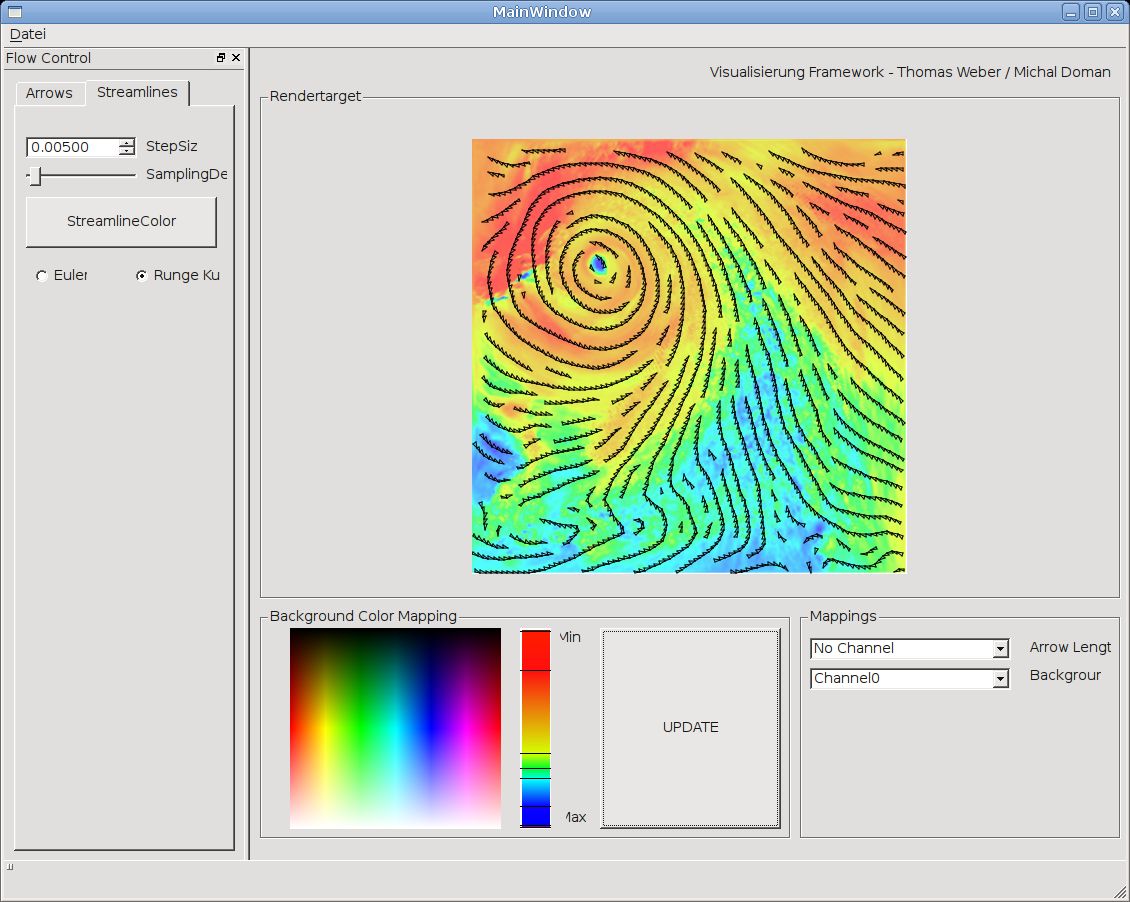The height and width of the screenshot is (902, 1130).
Task: Float the Flow Control dock panel
Action: (221, 58)
